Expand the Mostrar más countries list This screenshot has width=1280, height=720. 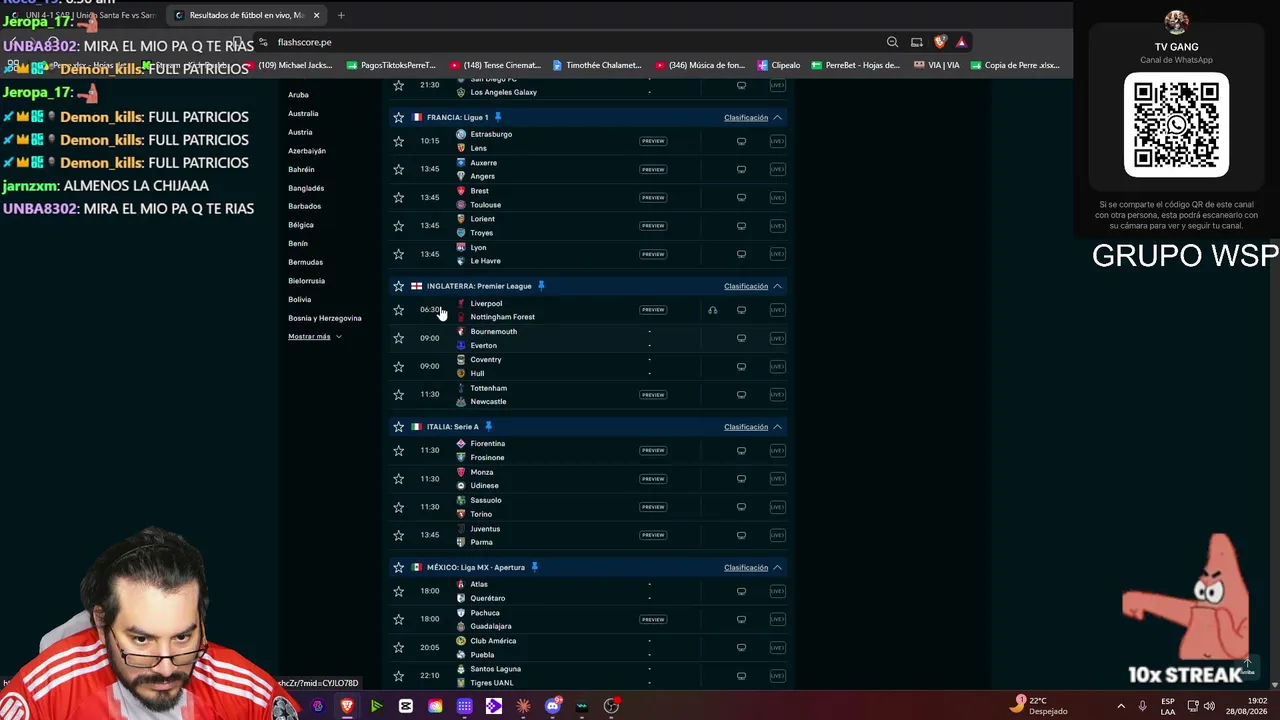(x=315, y=337)
